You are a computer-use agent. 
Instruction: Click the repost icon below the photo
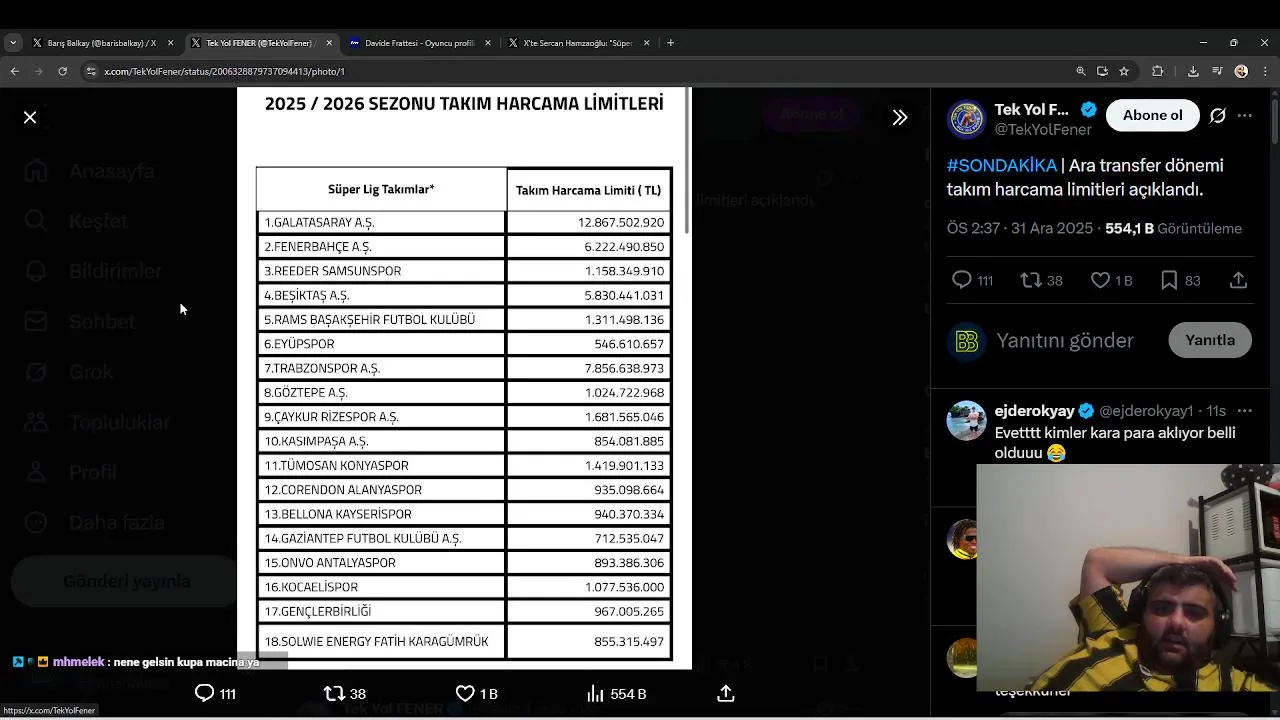pos(334,693)
